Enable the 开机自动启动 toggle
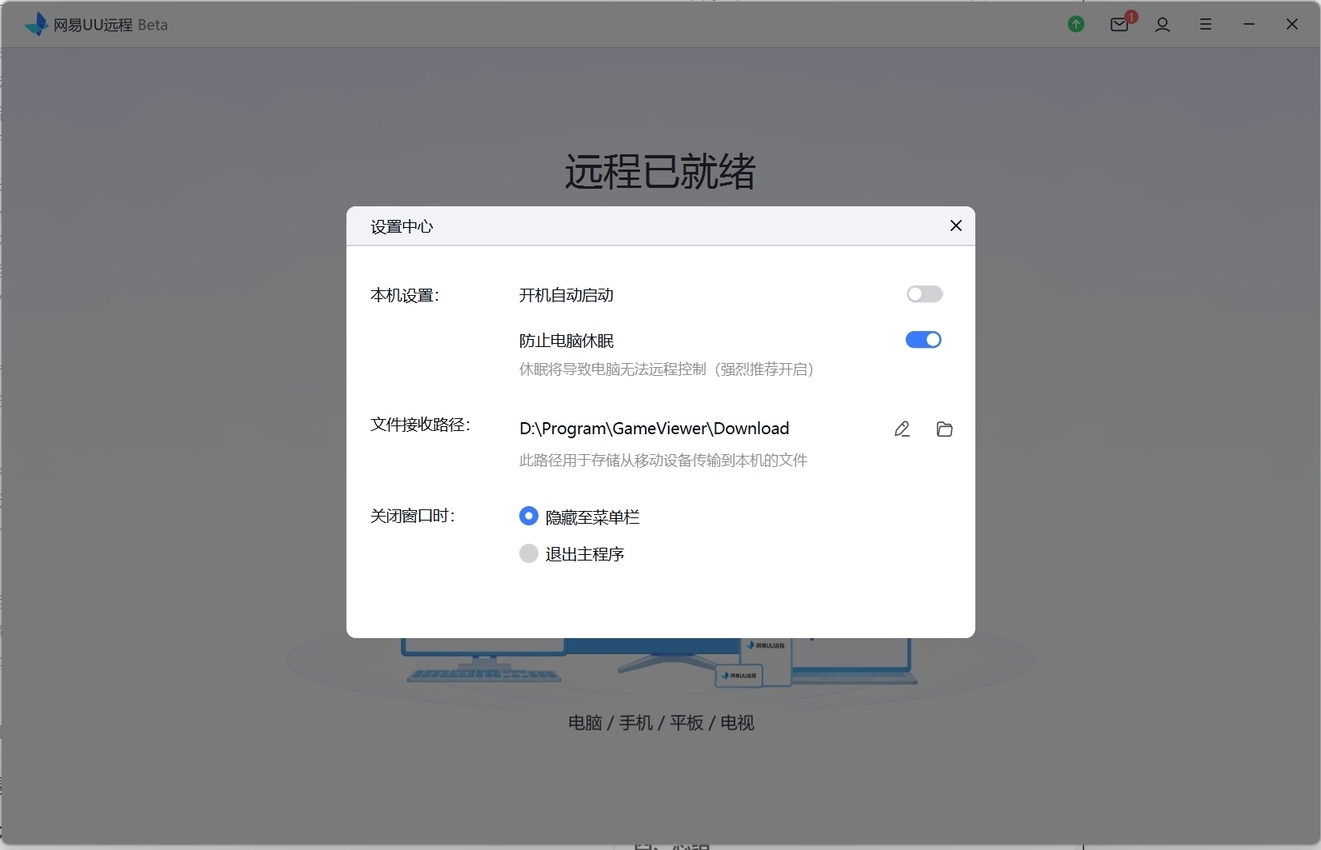1321x850 pixels. point(924,294)
